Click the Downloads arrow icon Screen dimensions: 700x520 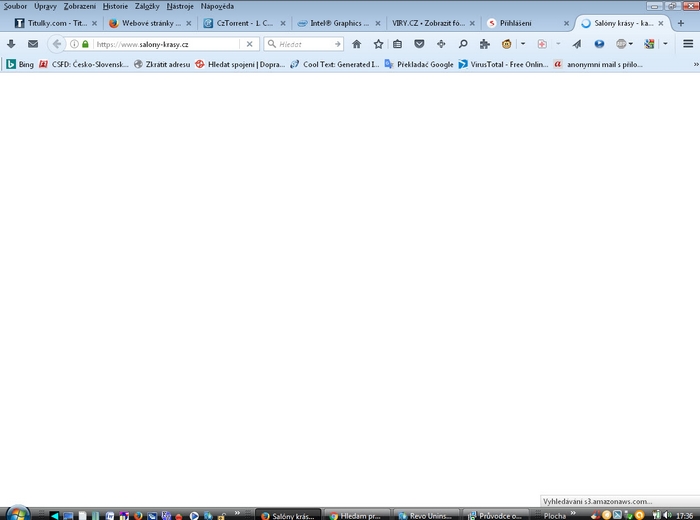(x=11, y=44)
